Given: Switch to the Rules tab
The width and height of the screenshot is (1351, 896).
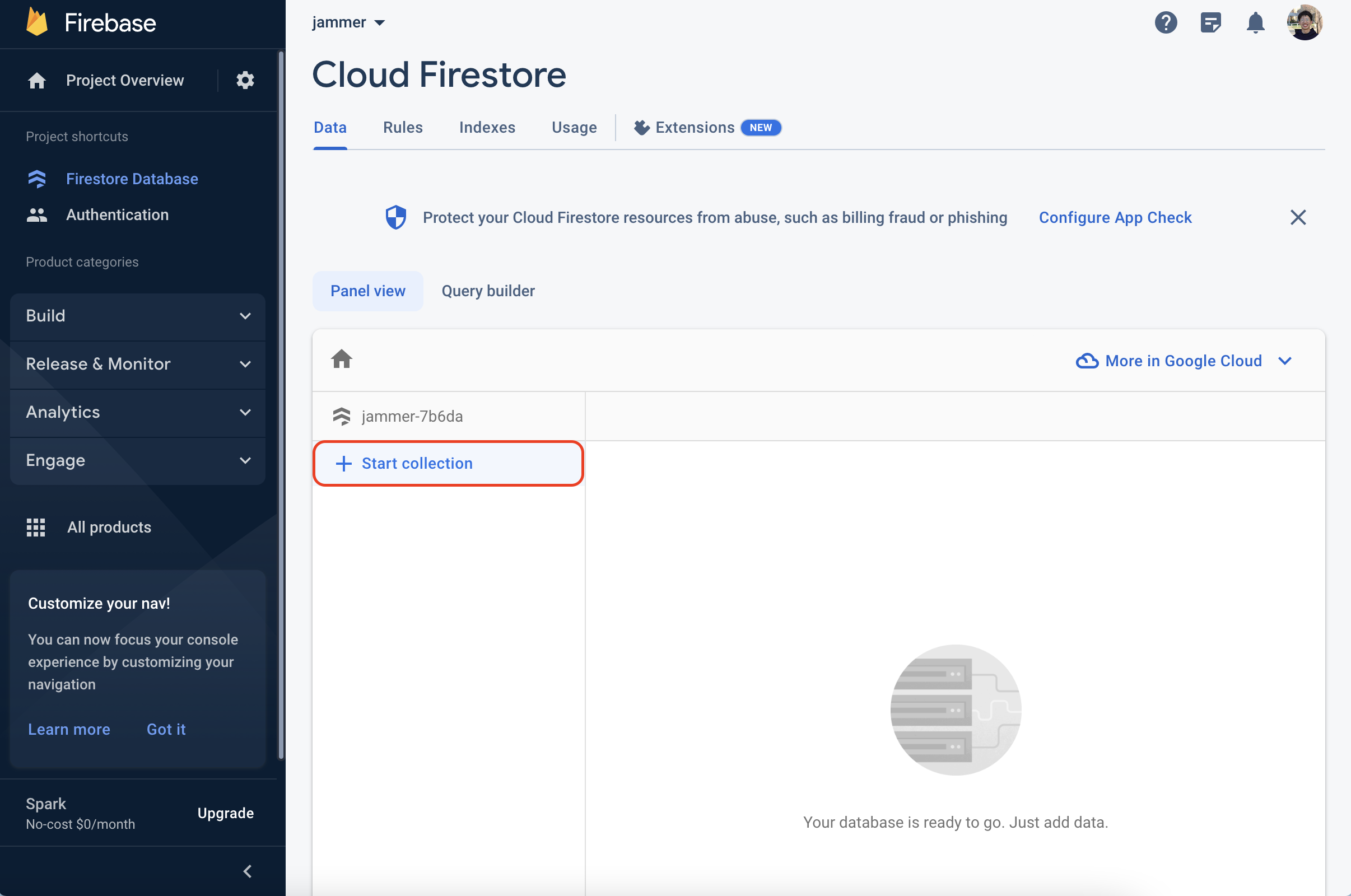Looking at the screenshot, I should [x=403, y=128].
